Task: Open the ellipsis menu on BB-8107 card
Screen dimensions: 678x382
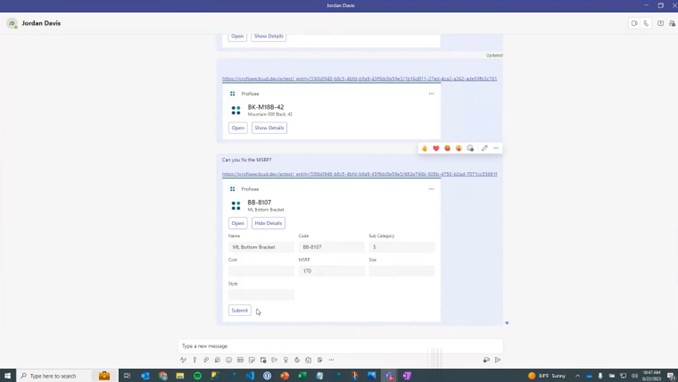Action: [431, 189]
